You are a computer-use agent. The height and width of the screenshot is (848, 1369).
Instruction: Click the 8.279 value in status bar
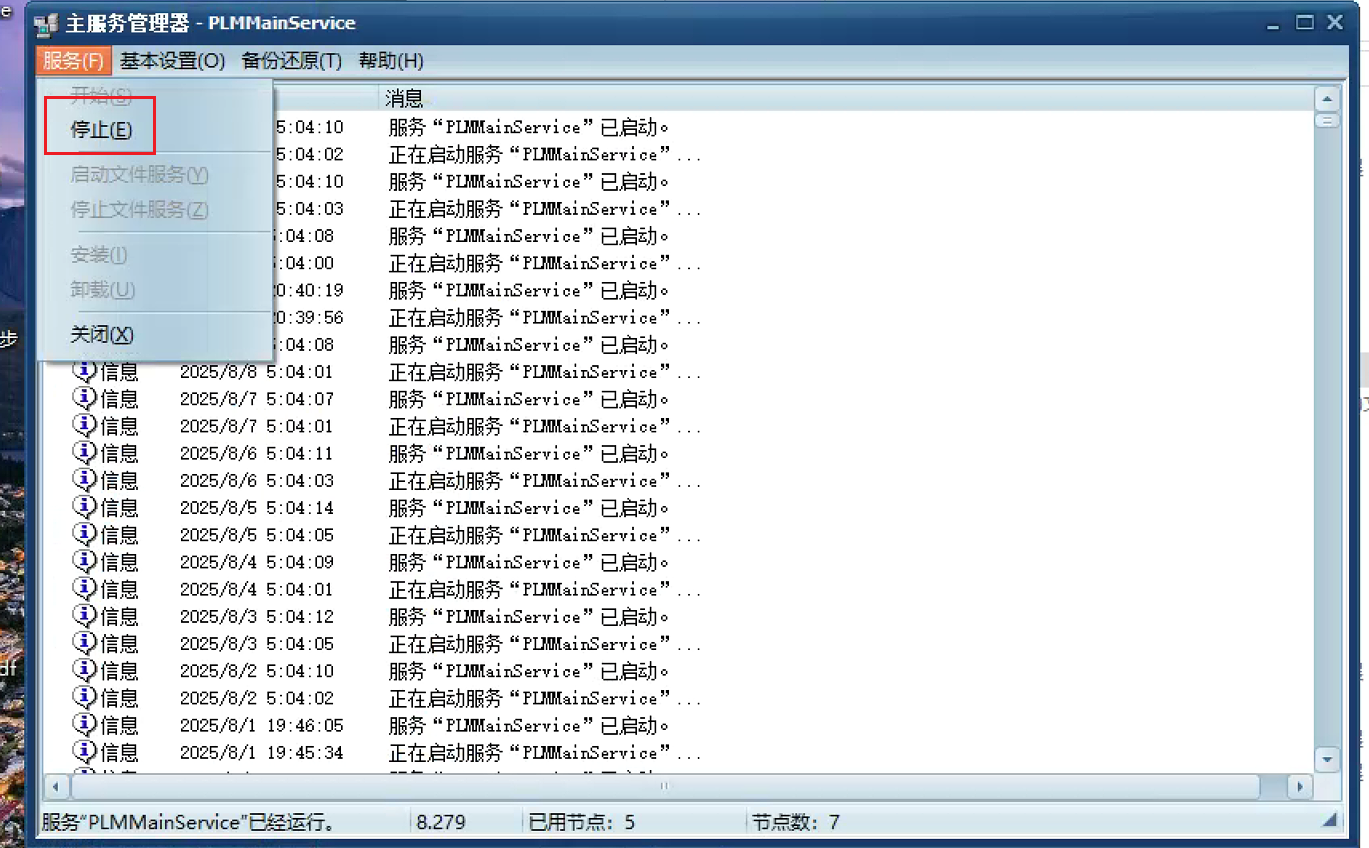pyautogui.click(x=441, y=823)
